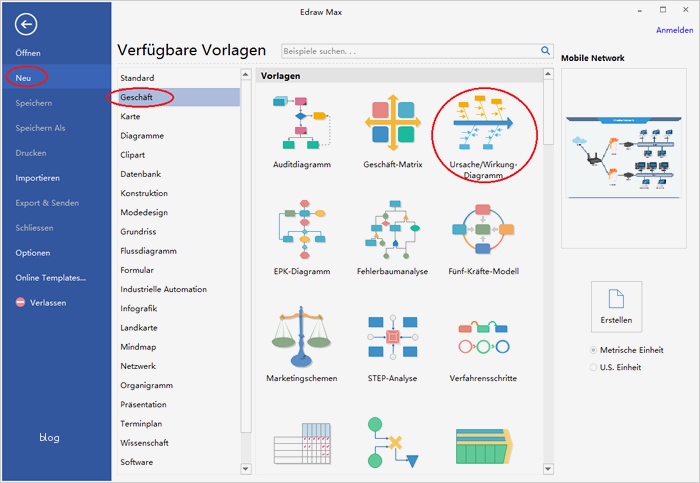Select the green and yellow blocks template icon
Image resolution: width=700 pixels, height=483 pixels.
[484, 446]
